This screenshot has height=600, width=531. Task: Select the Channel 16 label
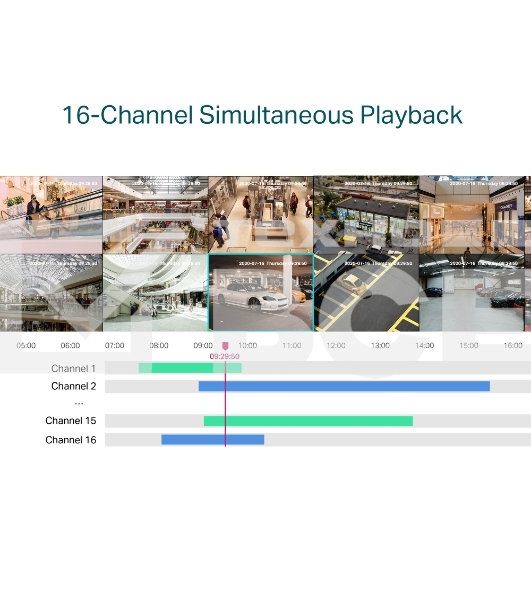click(x=71, y=440)
